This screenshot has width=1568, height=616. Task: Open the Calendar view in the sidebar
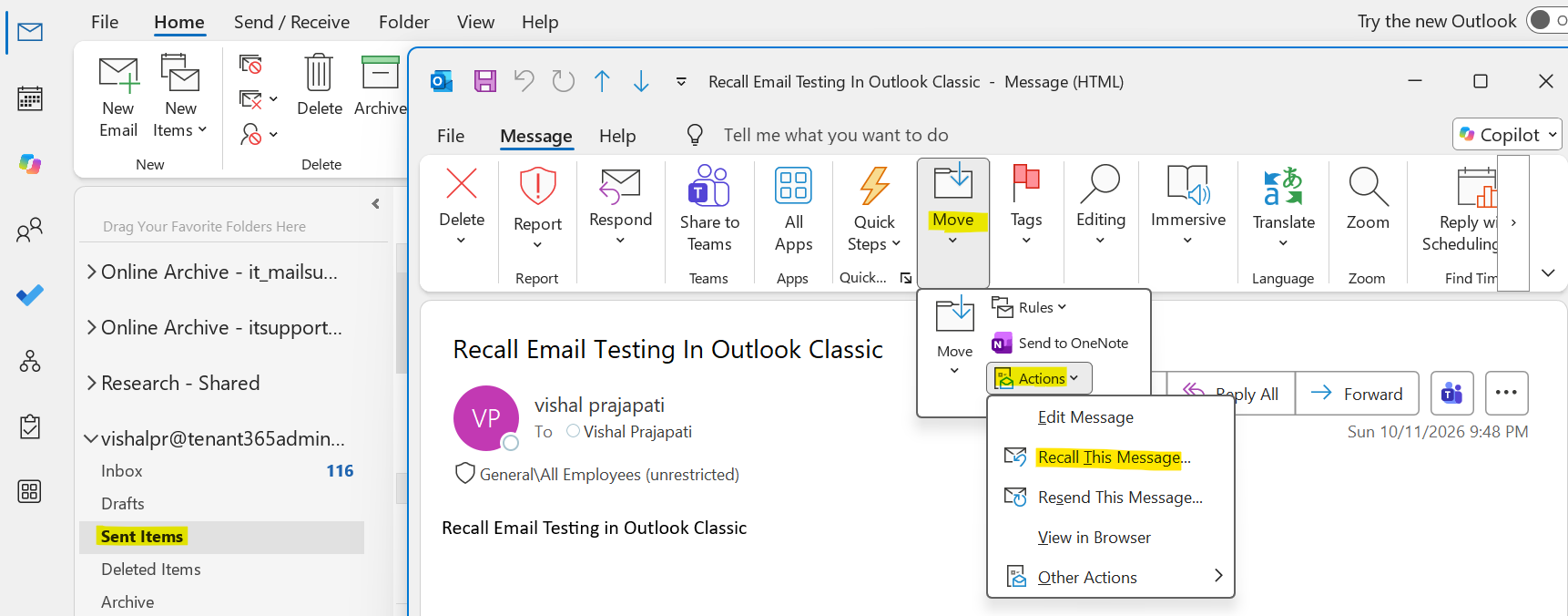(30, 98)
